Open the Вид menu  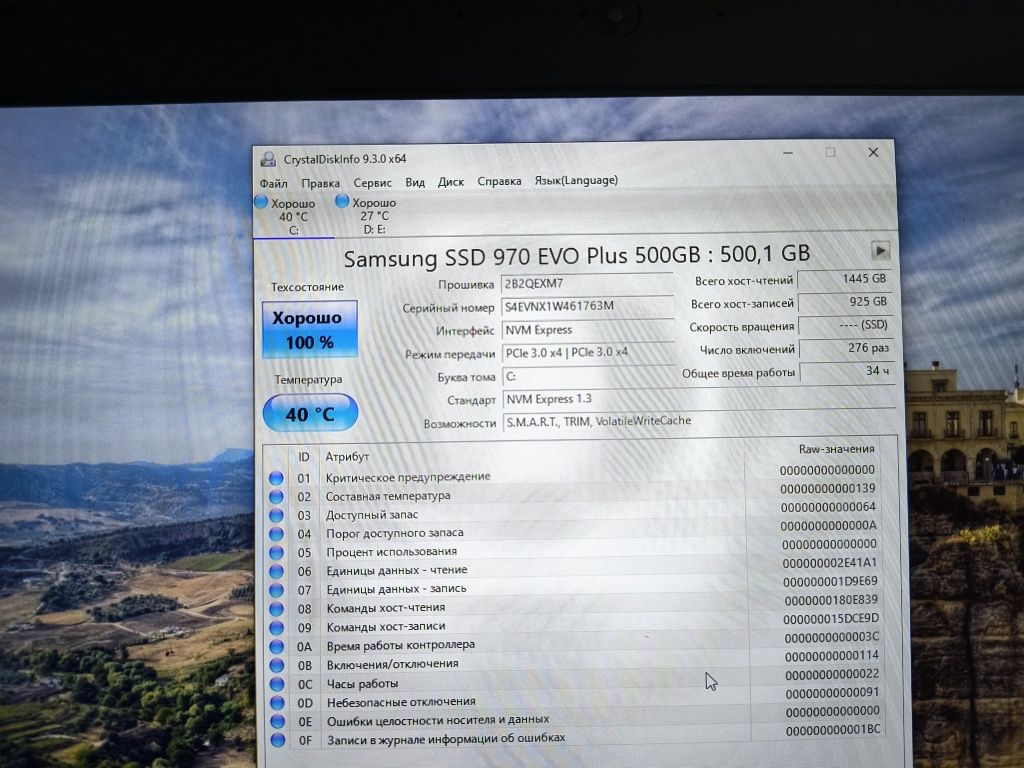[x=415, y=182]
